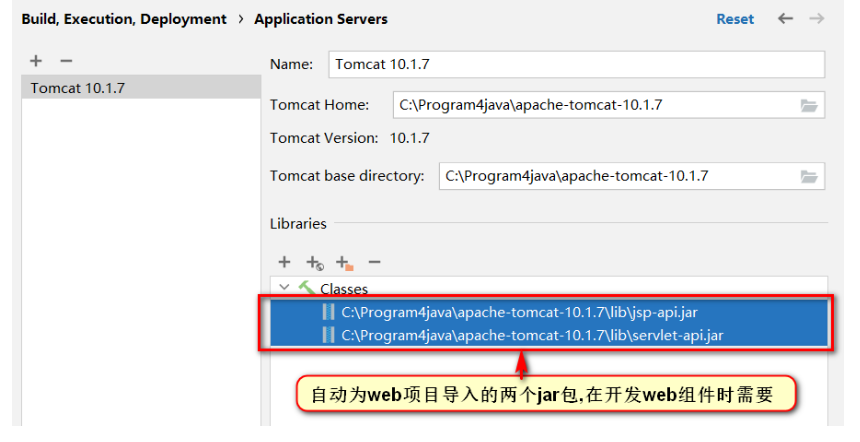Remove the selected application server
This screenshot has width=860, height=442.
tap(66, 61)
